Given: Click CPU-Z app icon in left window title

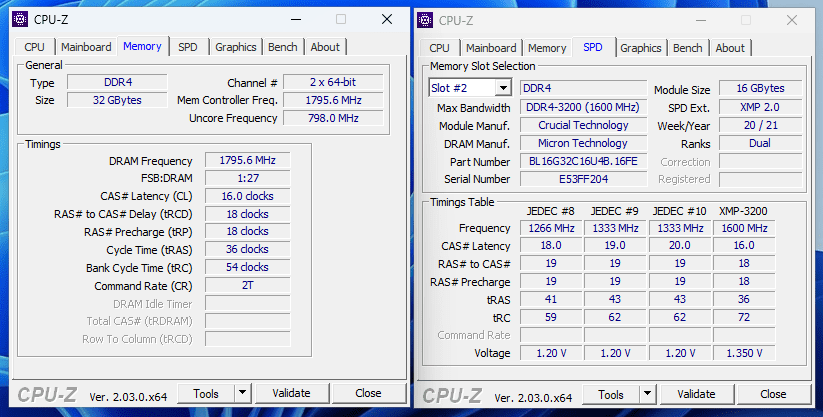Looking at the screenshot, I should tap(19, 19).
